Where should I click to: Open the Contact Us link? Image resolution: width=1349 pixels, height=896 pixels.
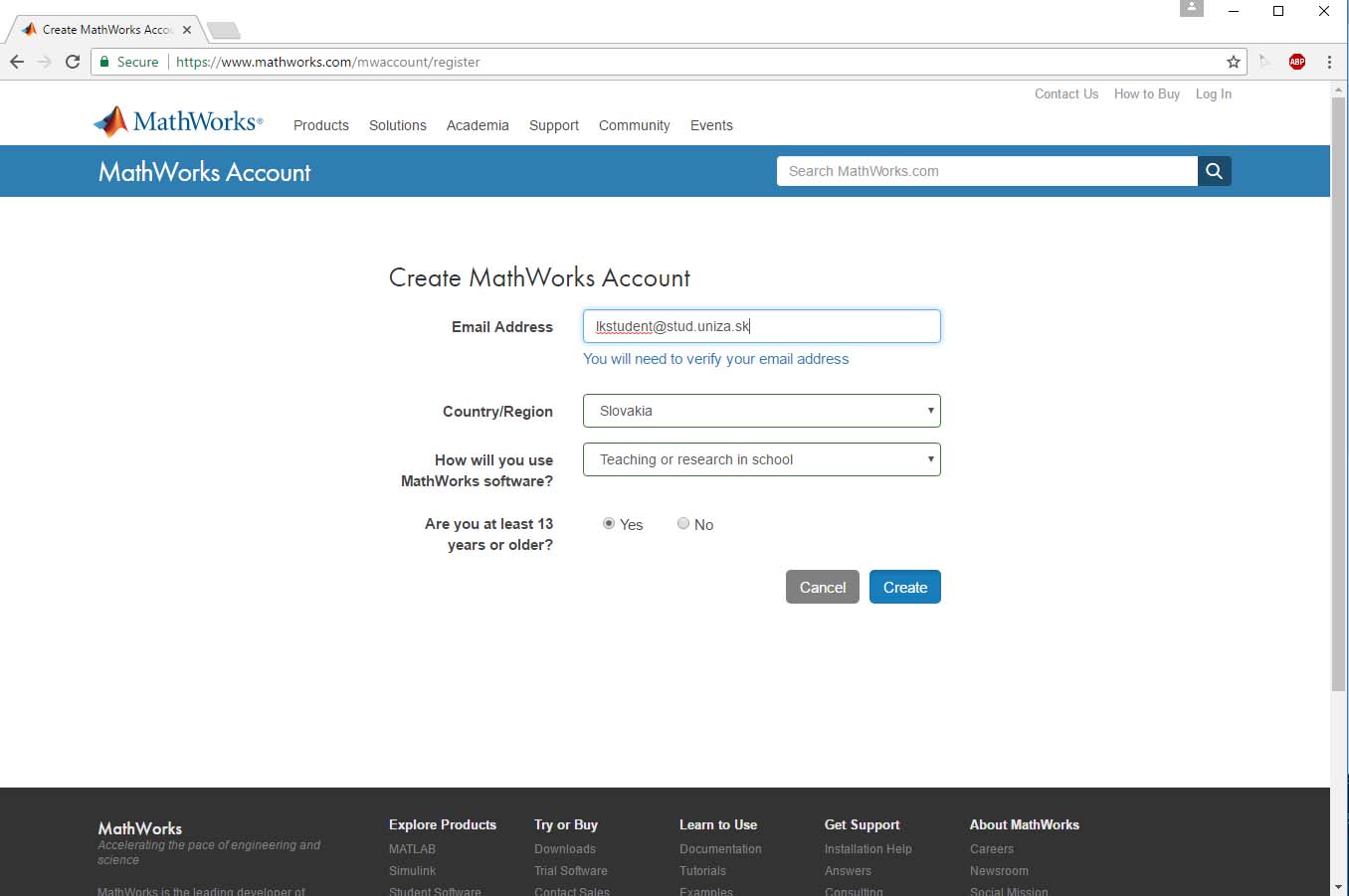coord(1066,93)
